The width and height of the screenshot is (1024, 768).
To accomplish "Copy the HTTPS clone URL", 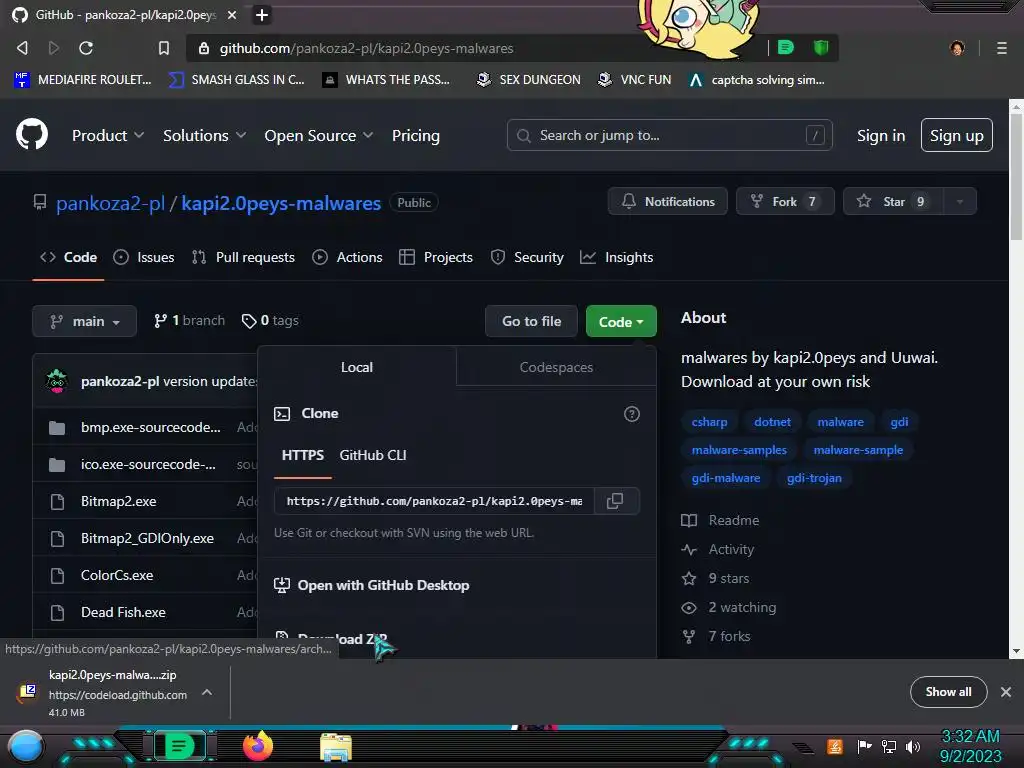I will [x=615, y=501].
